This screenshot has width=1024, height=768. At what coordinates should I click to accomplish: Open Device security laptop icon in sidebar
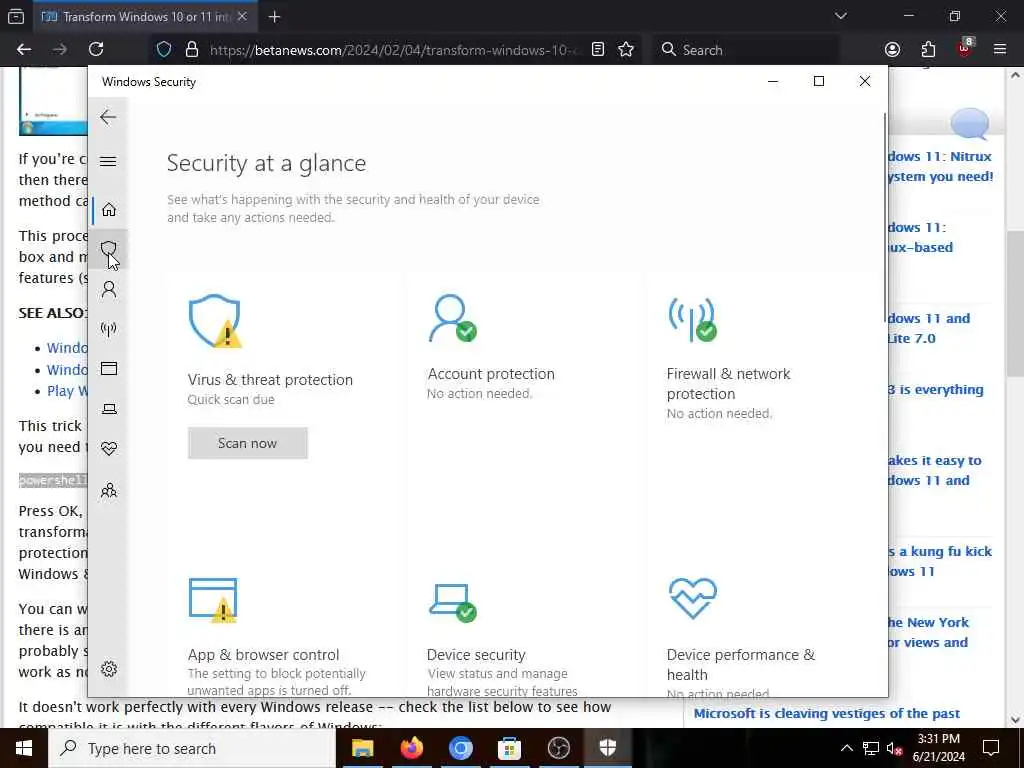coord(108,409)
